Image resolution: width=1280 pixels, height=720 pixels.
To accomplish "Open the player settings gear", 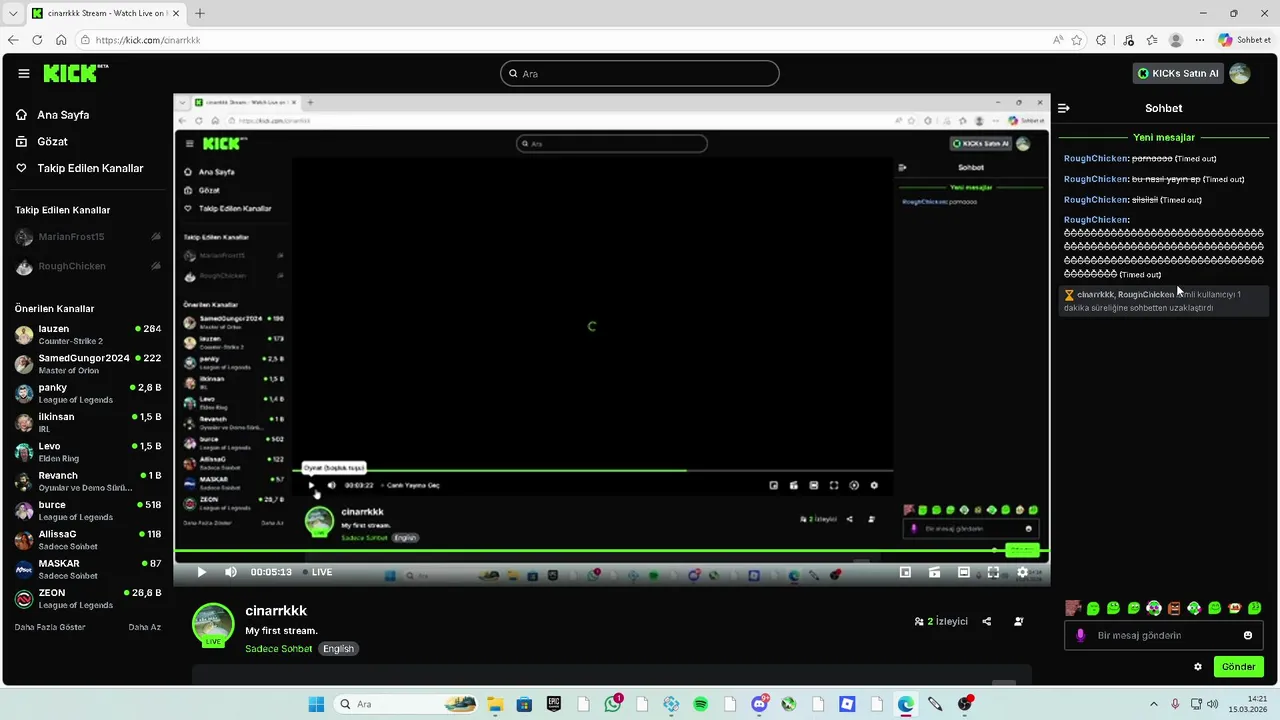I will (1022, 572).
